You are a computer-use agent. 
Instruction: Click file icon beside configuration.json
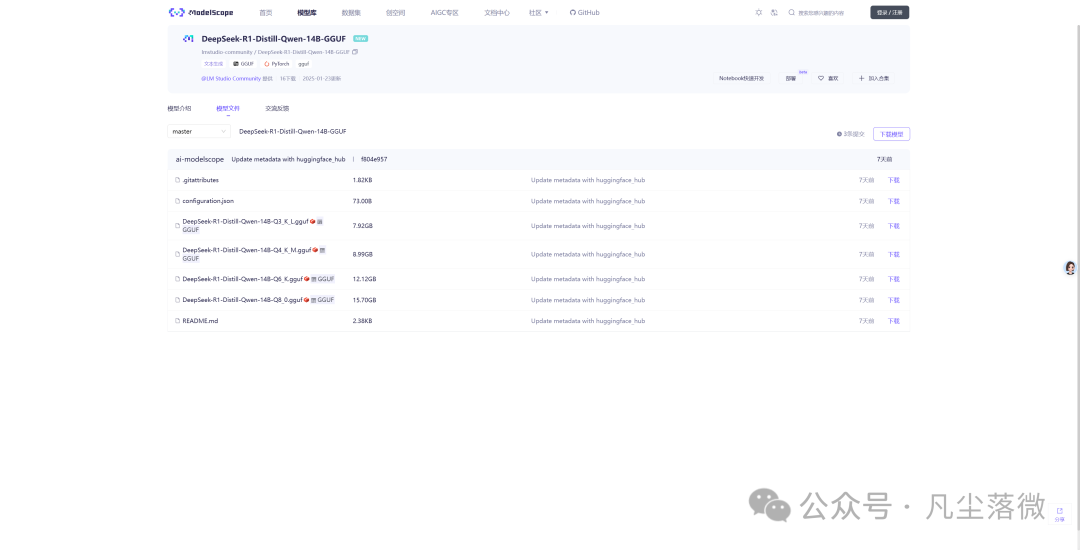point(177,201)
